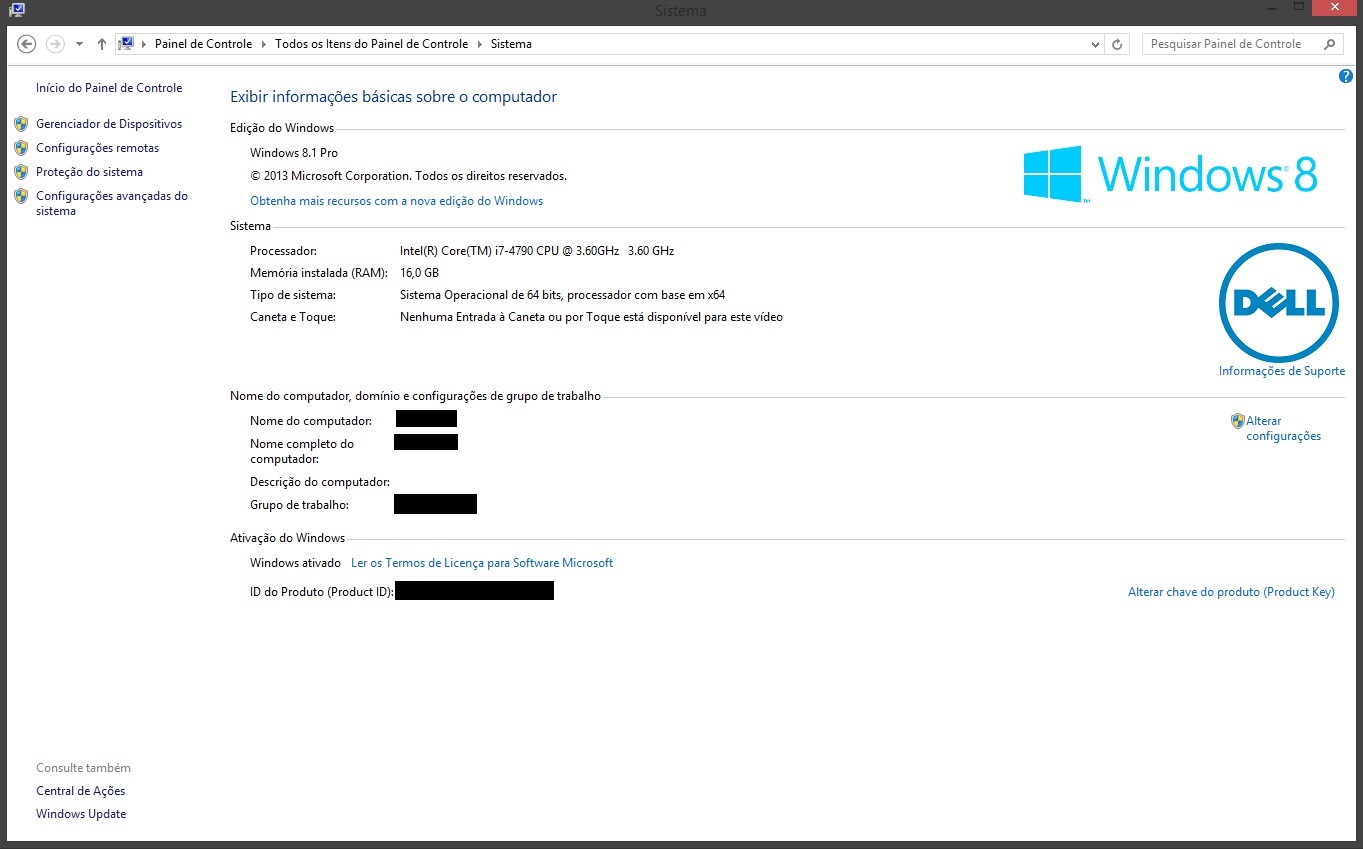
Task: Click the system icon in title bar
Action: click(16, 9)
